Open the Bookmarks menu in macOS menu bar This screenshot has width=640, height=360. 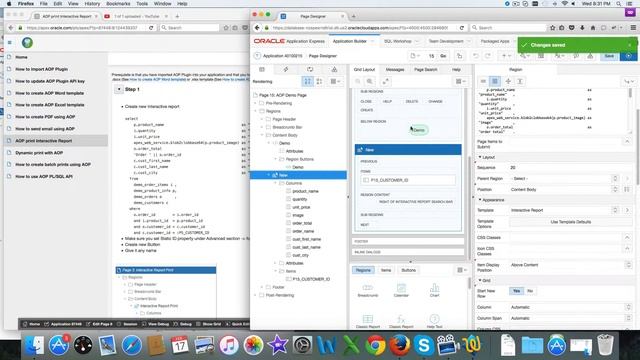(x=118, y=4)
